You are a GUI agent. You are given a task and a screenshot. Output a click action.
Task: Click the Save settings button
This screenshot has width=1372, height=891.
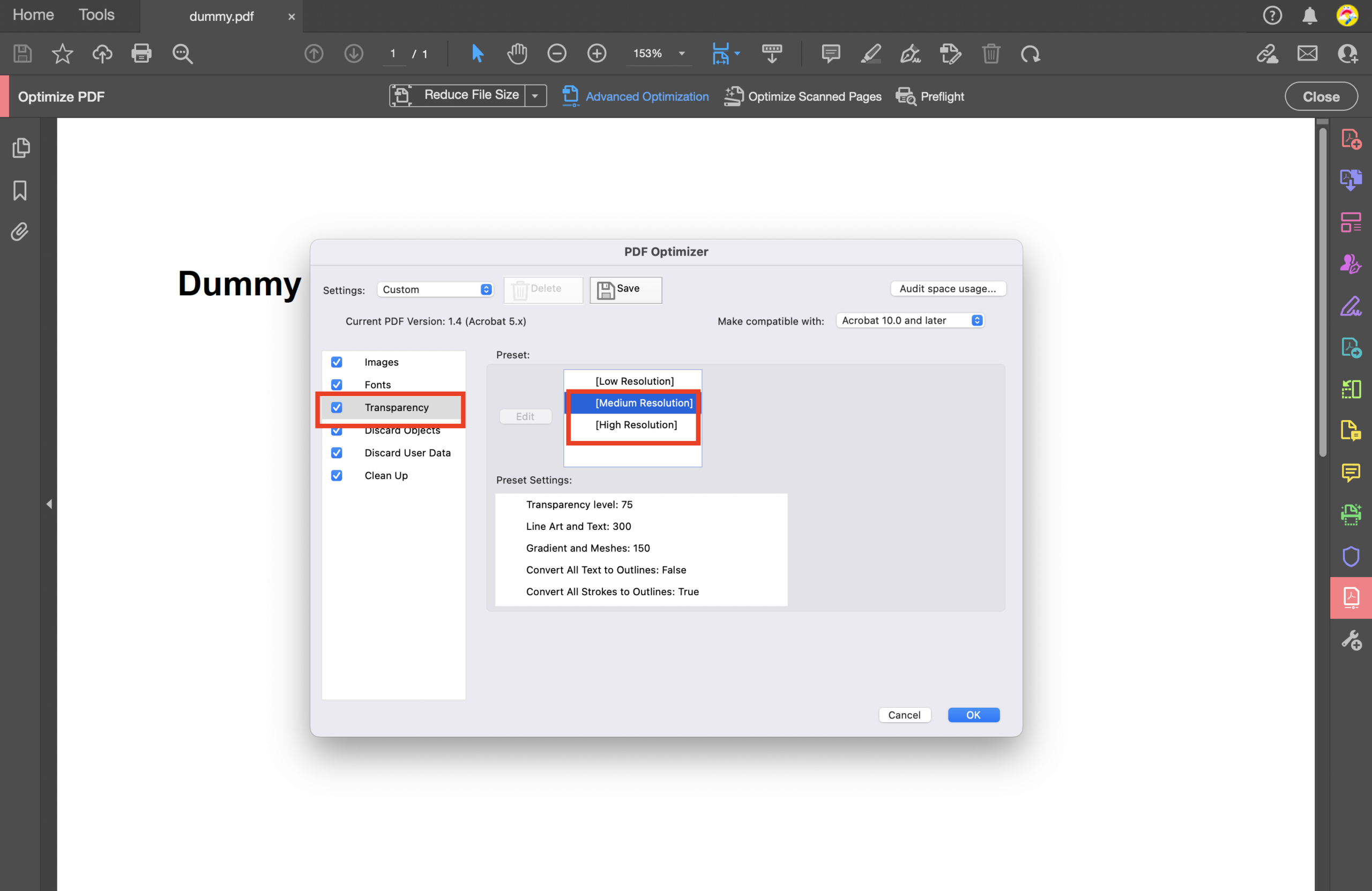(625, 290)
